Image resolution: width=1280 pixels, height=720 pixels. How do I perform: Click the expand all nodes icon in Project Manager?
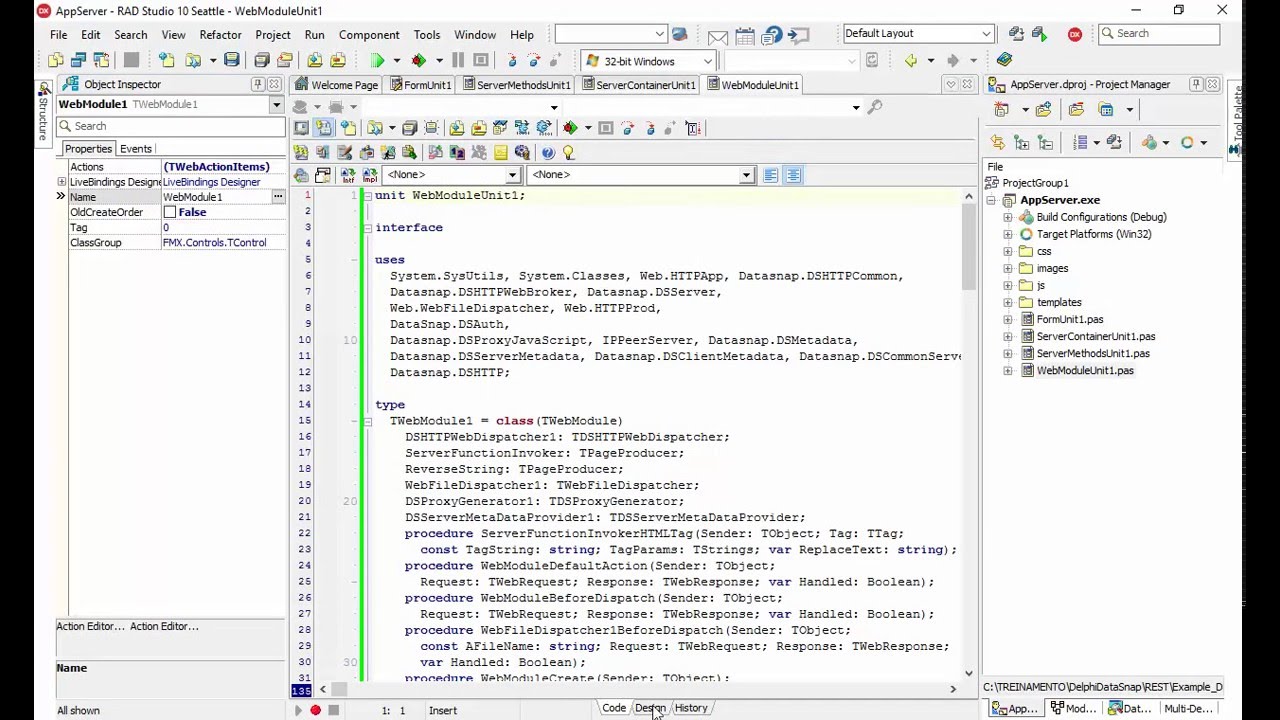(x=1021, y=143)
